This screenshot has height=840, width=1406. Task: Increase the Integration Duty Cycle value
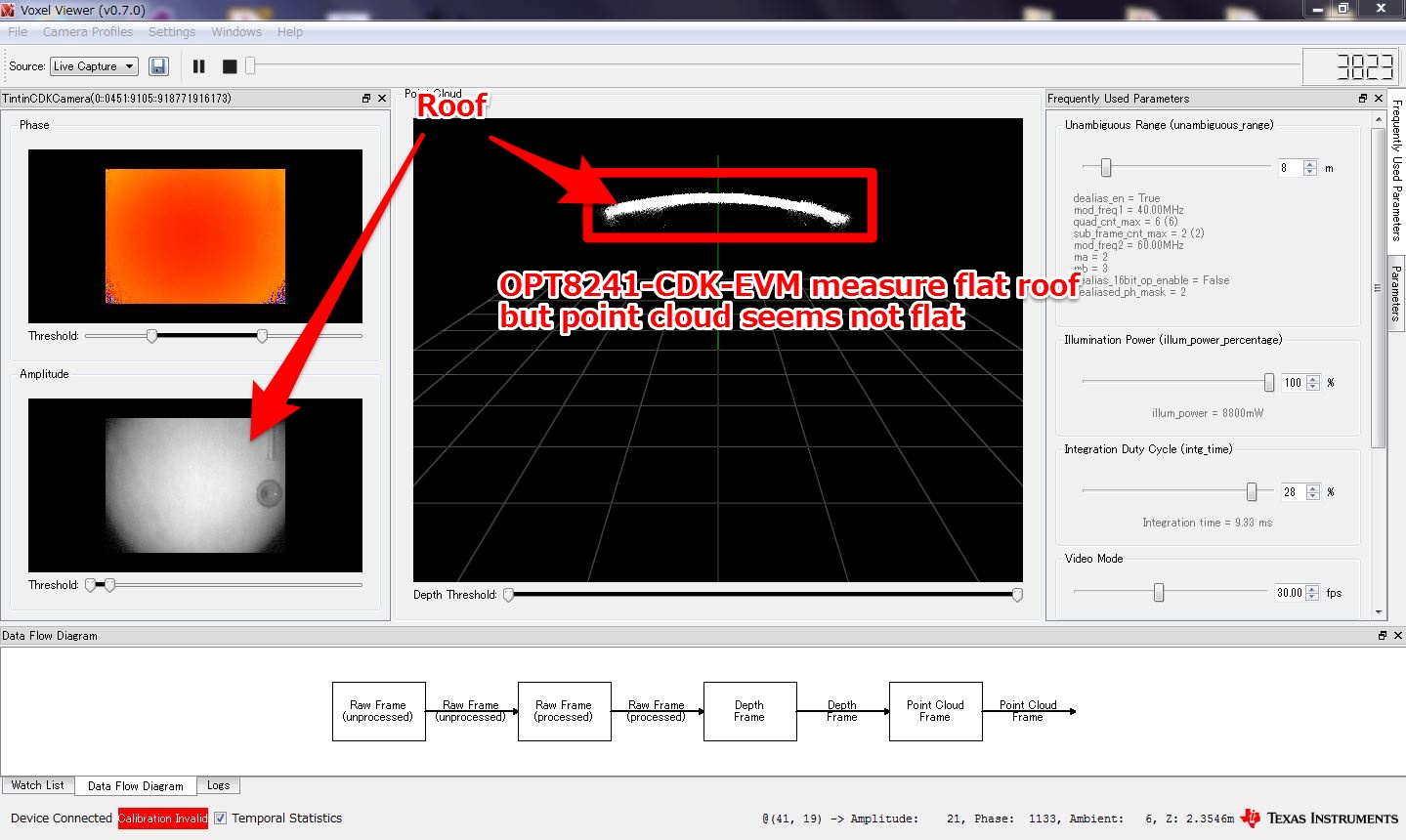click(1313, 488)
